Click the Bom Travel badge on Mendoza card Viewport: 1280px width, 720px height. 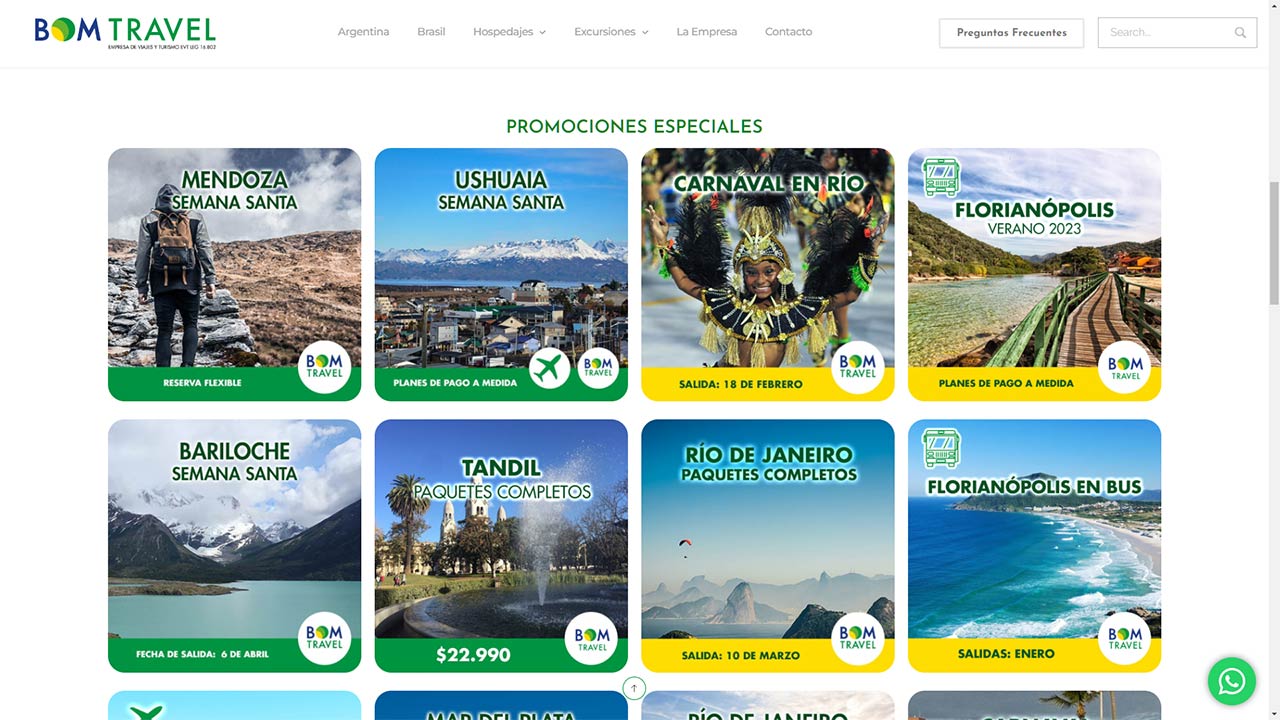(x=324, y=367)
